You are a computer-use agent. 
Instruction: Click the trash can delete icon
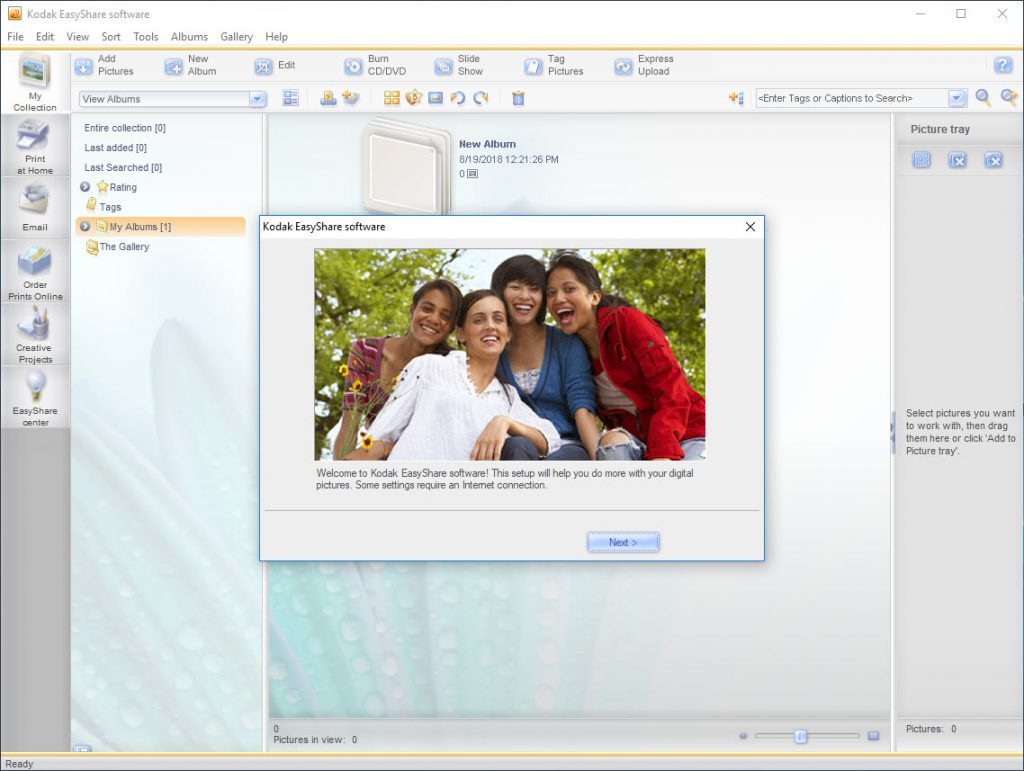tap(518, 99)
